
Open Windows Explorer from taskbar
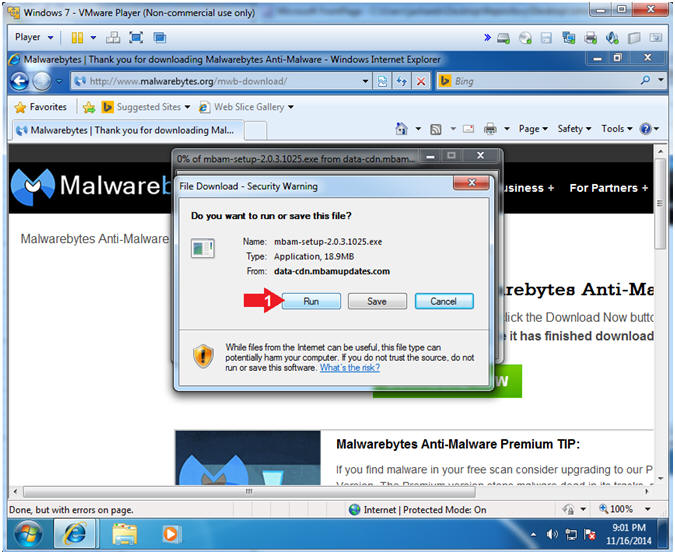124,535
